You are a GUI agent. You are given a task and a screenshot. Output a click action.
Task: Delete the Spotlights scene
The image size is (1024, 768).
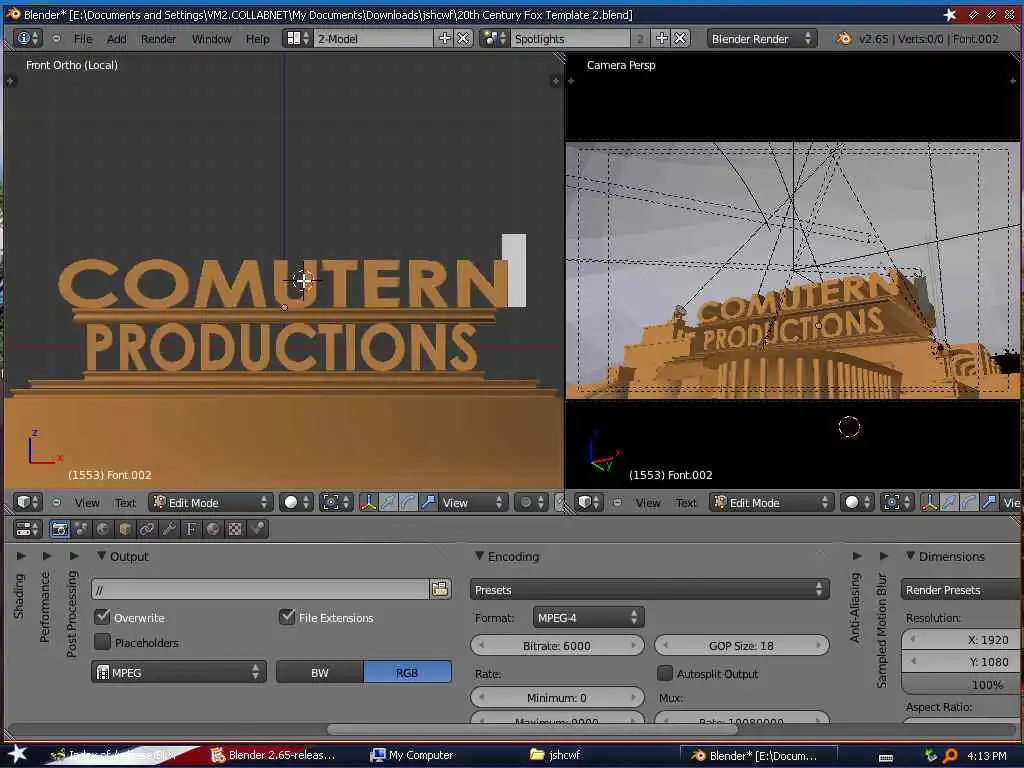click(680, 39)
